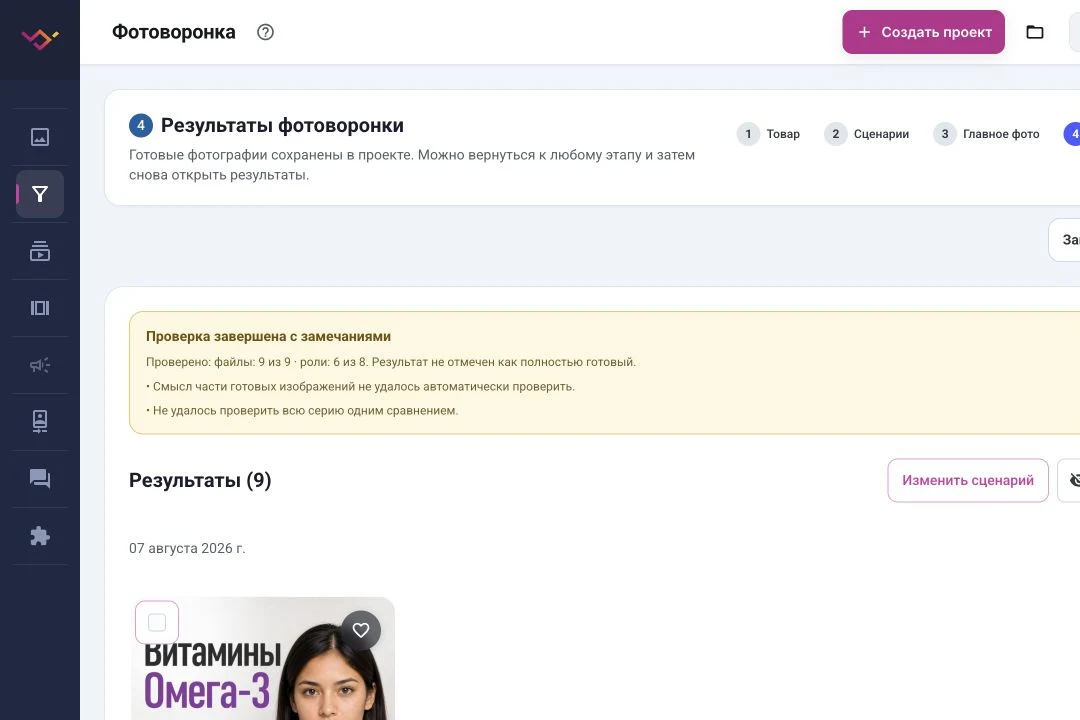
Task: Open the carousel frames sidebar icon
Action: (x=40, y=308)
